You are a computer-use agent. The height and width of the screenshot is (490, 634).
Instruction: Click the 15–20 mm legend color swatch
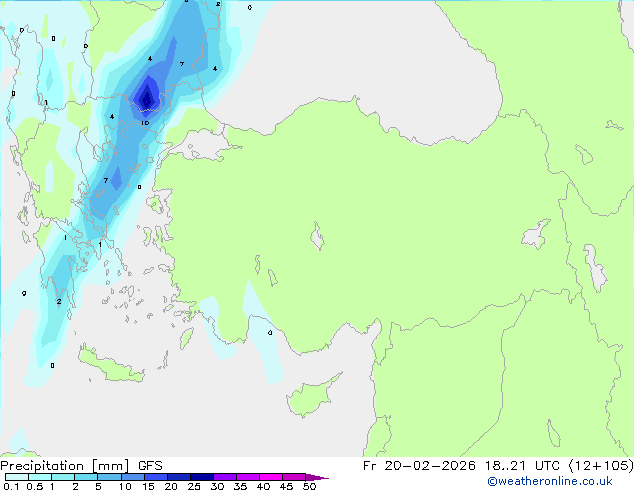pos(155,477)
